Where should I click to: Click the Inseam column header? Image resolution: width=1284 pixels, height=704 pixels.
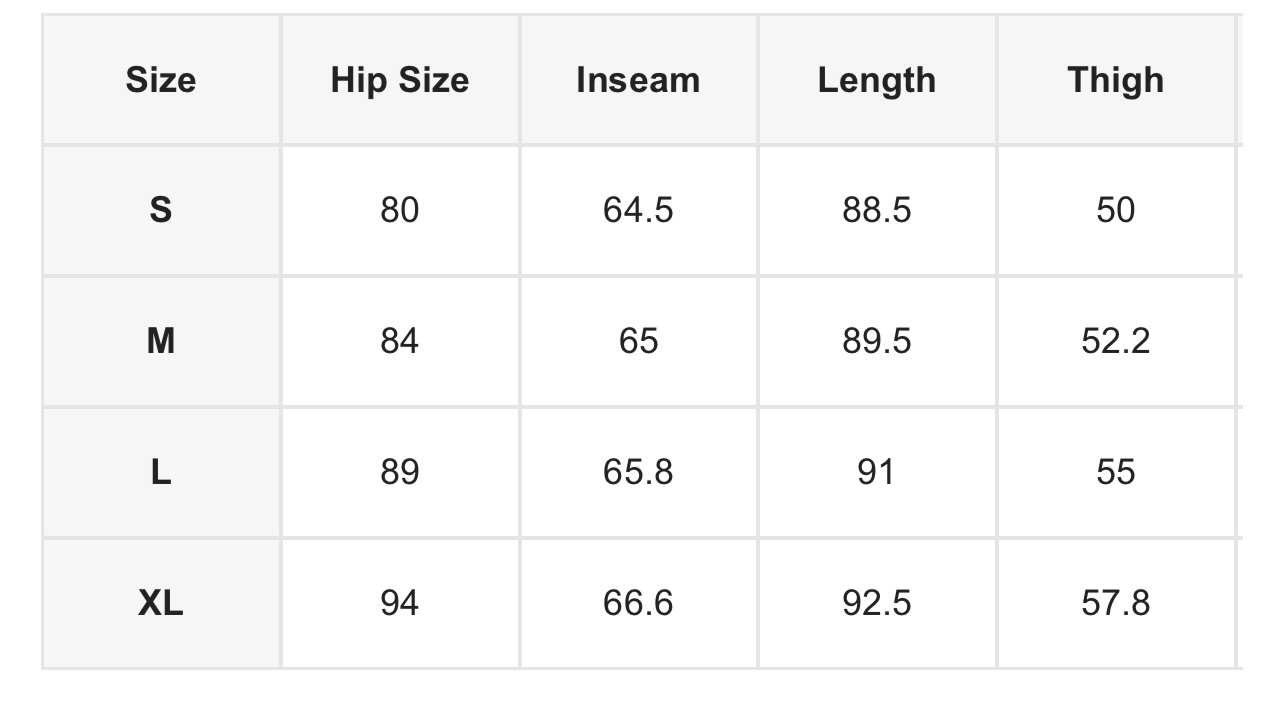click(x=638, y=80)
